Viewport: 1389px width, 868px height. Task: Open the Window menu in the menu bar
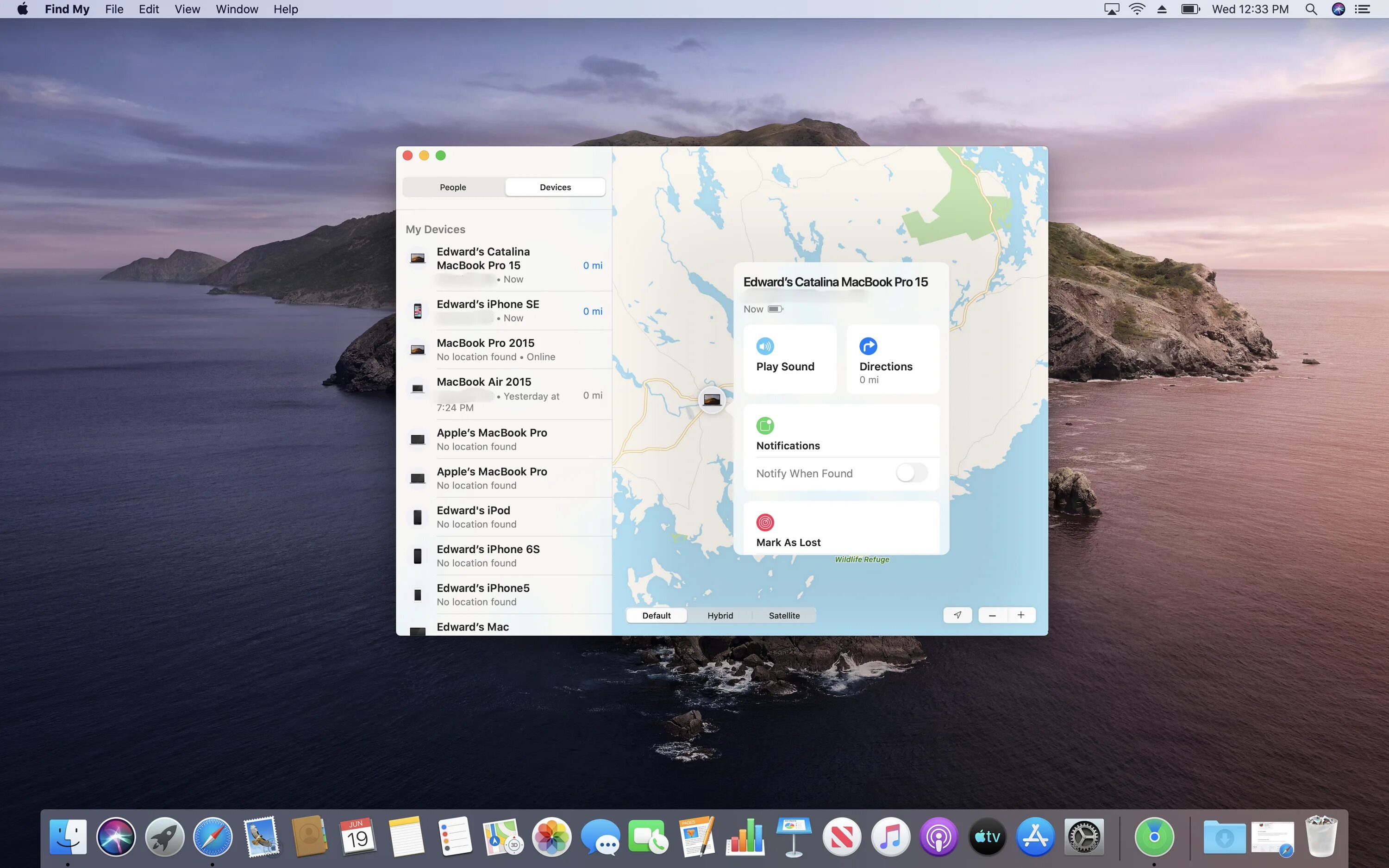(237, 9)
